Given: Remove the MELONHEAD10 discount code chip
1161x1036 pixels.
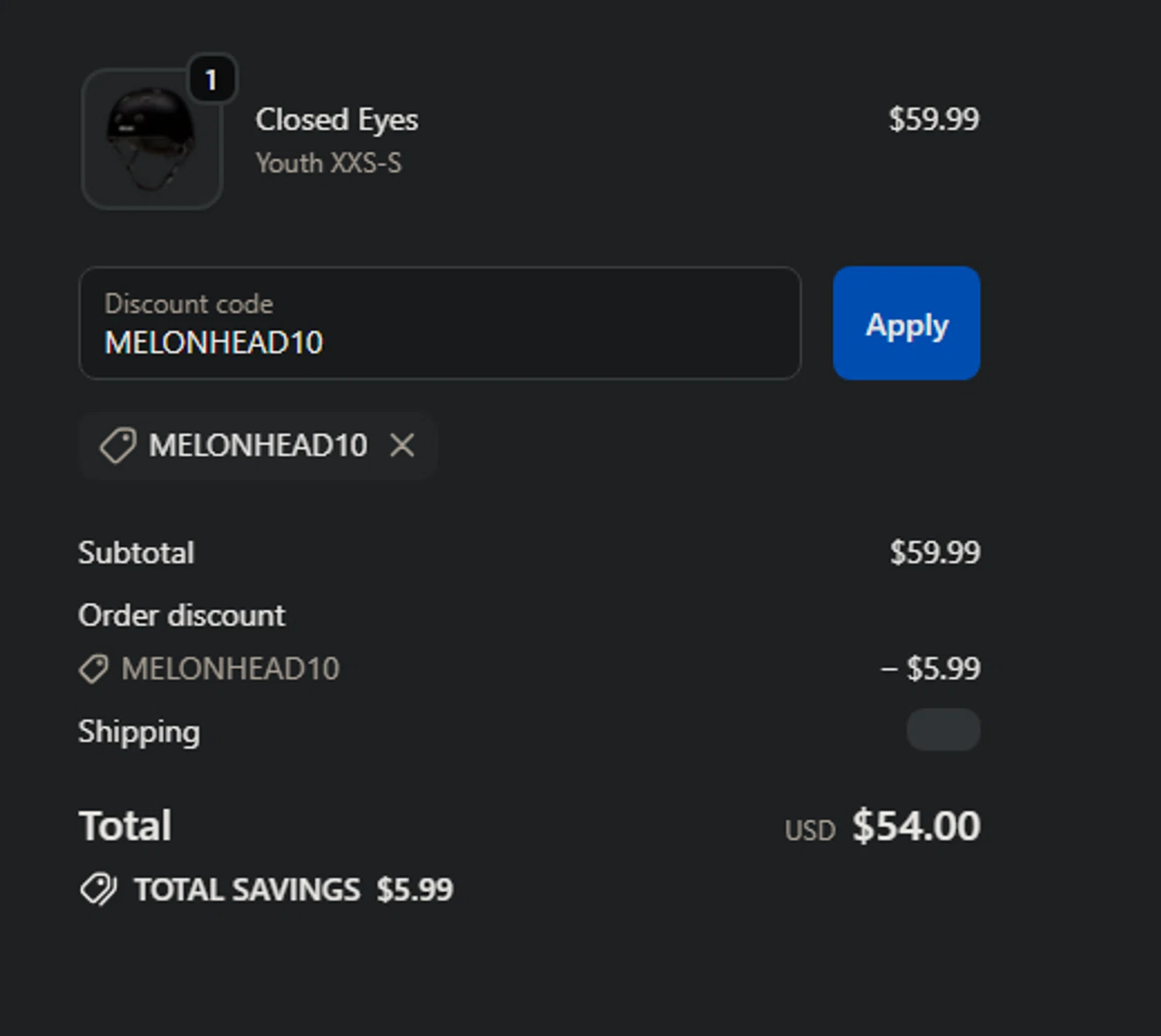Looking at the screenshot, I should click(402, 445).
